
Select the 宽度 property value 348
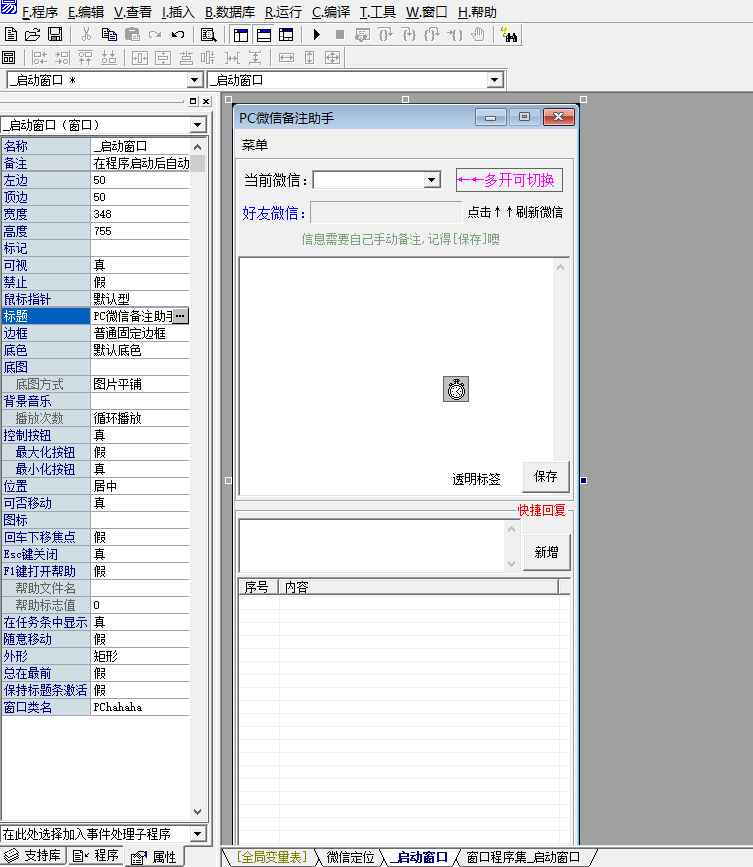(x=140, y=214)
